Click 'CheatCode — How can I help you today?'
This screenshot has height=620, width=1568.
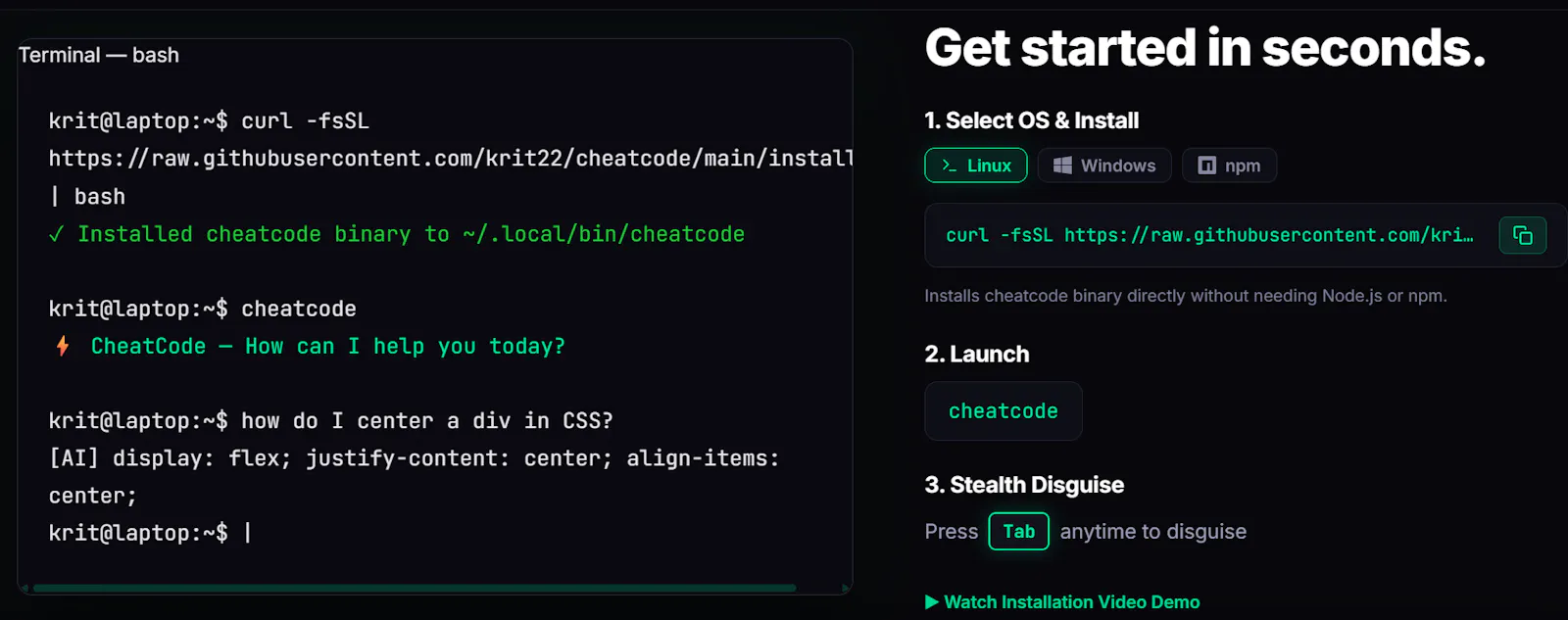tap(328, 346)
